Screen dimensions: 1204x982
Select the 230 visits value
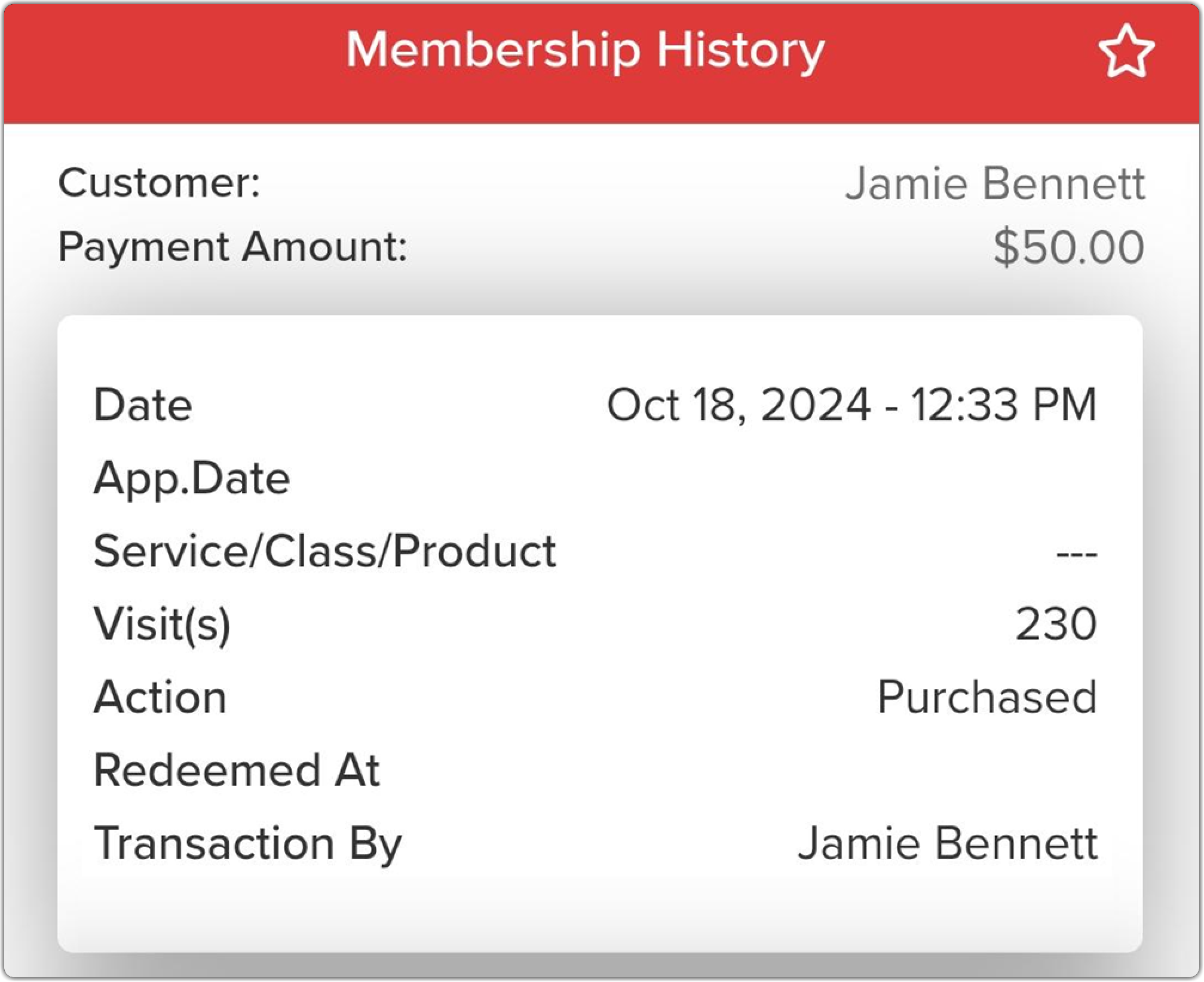point(1056,624)
